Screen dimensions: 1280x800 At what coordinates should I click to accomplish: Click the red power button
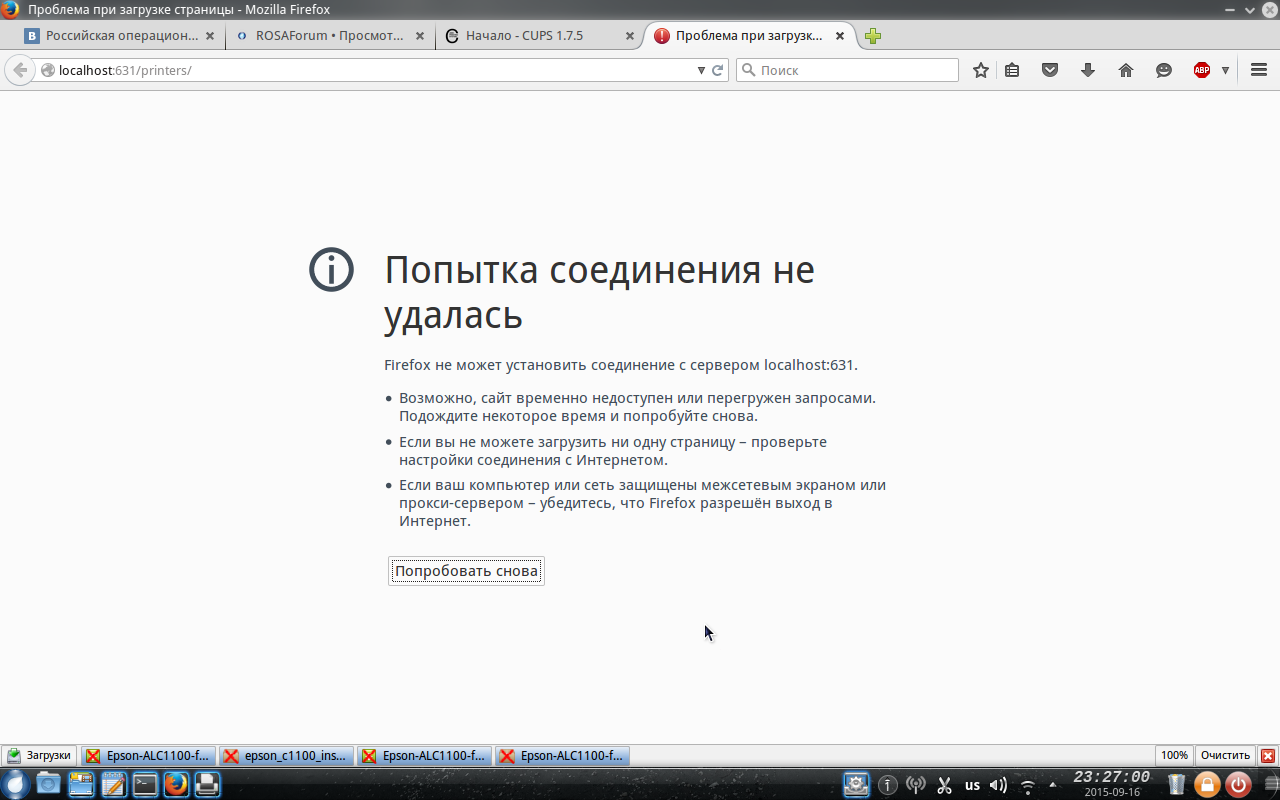click(1238, 785)
